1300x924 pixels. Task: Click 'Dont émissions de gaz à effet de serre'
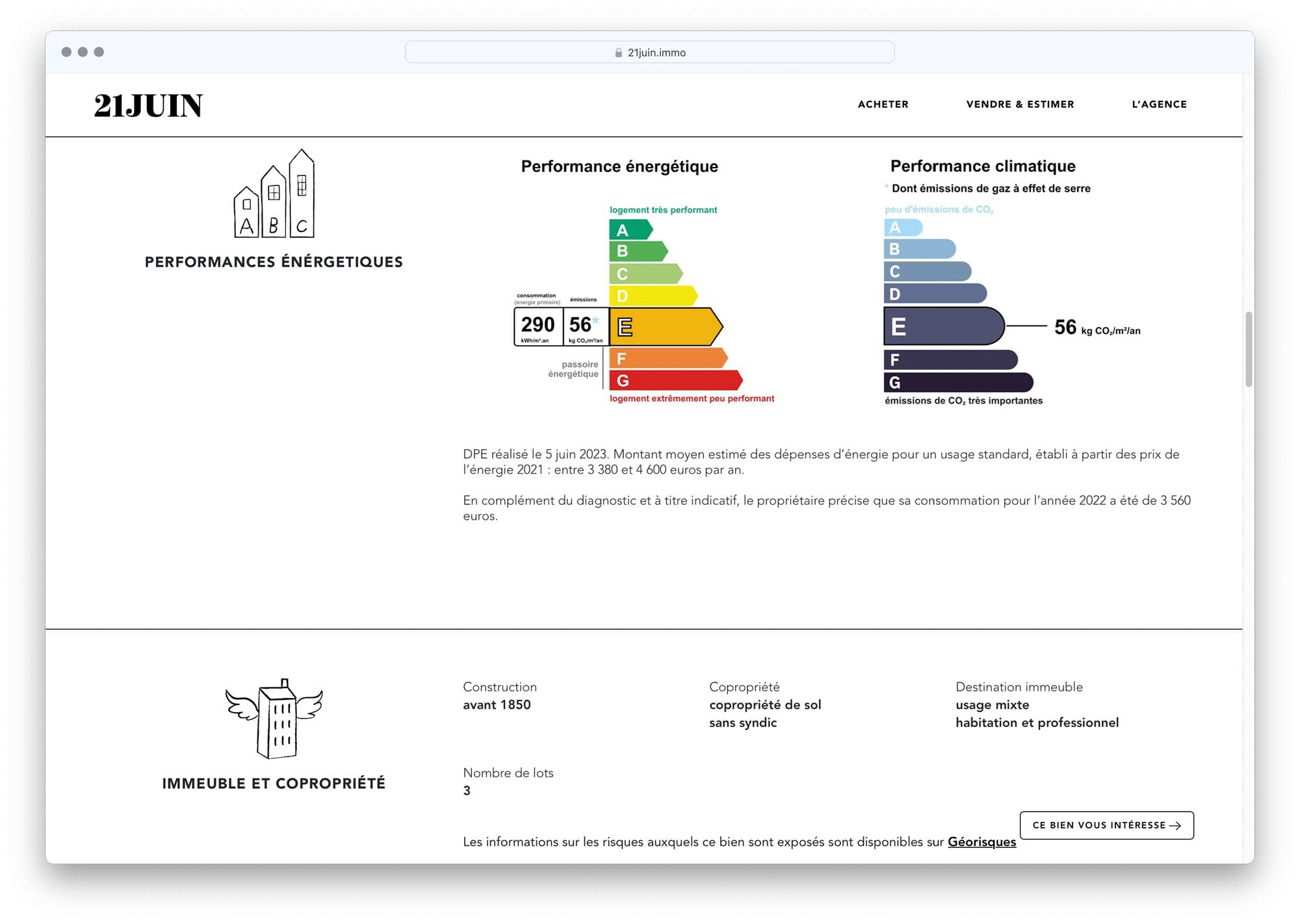pyautogui.click(x=991, y=188)
